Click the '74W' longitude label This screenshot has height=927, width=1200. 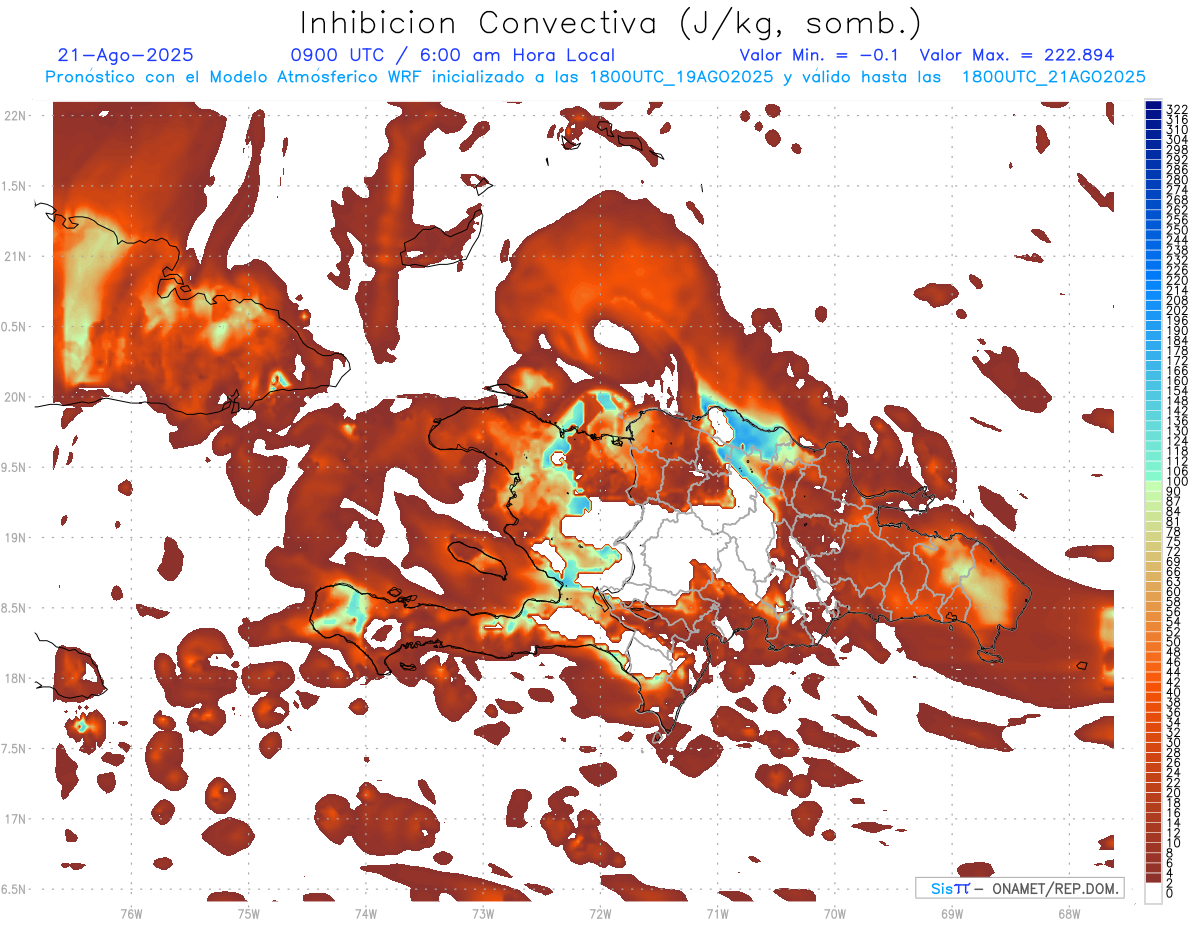(365, 913)
